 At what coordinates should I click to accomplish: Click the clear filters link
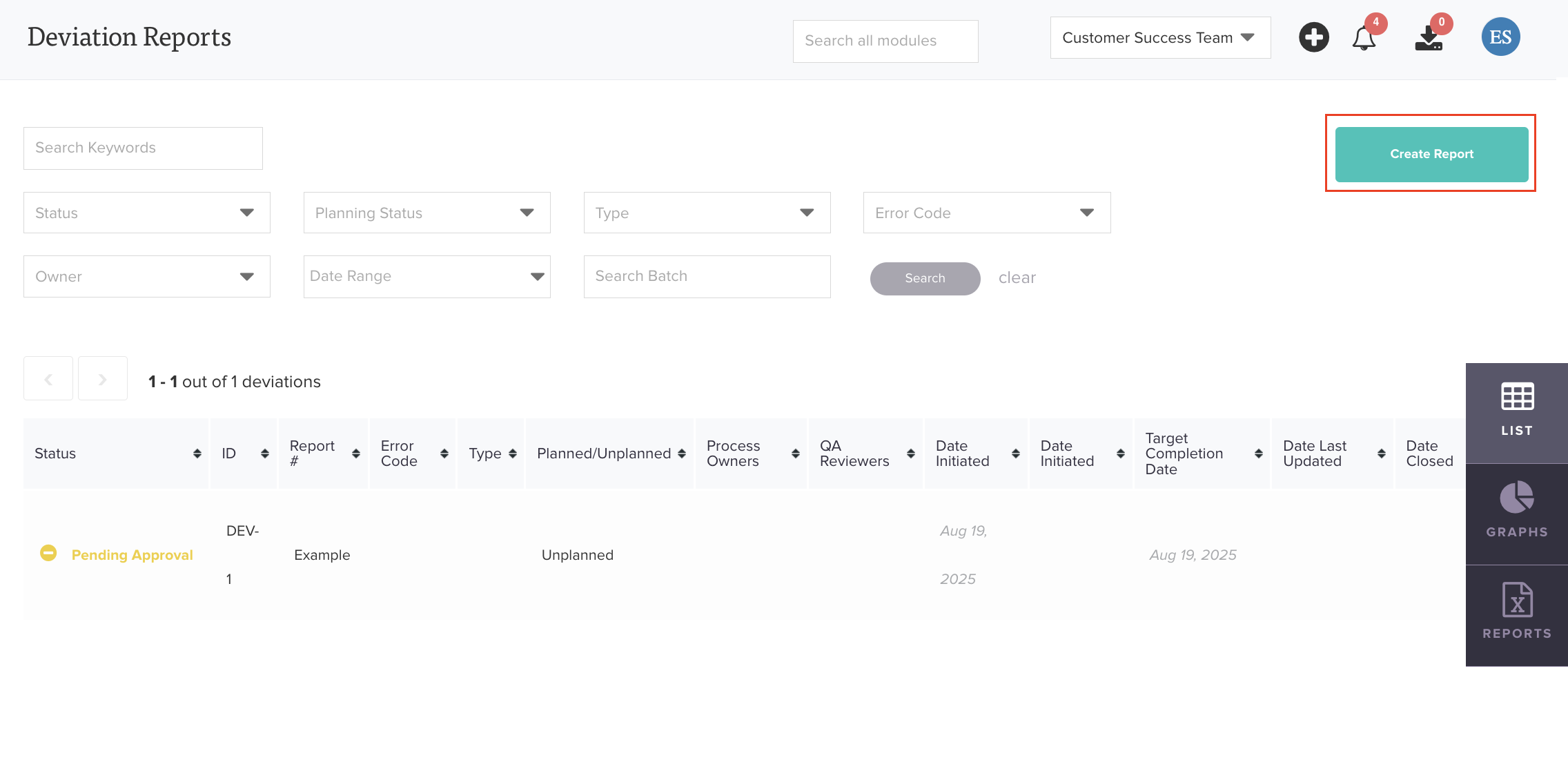pos(1017,278)
